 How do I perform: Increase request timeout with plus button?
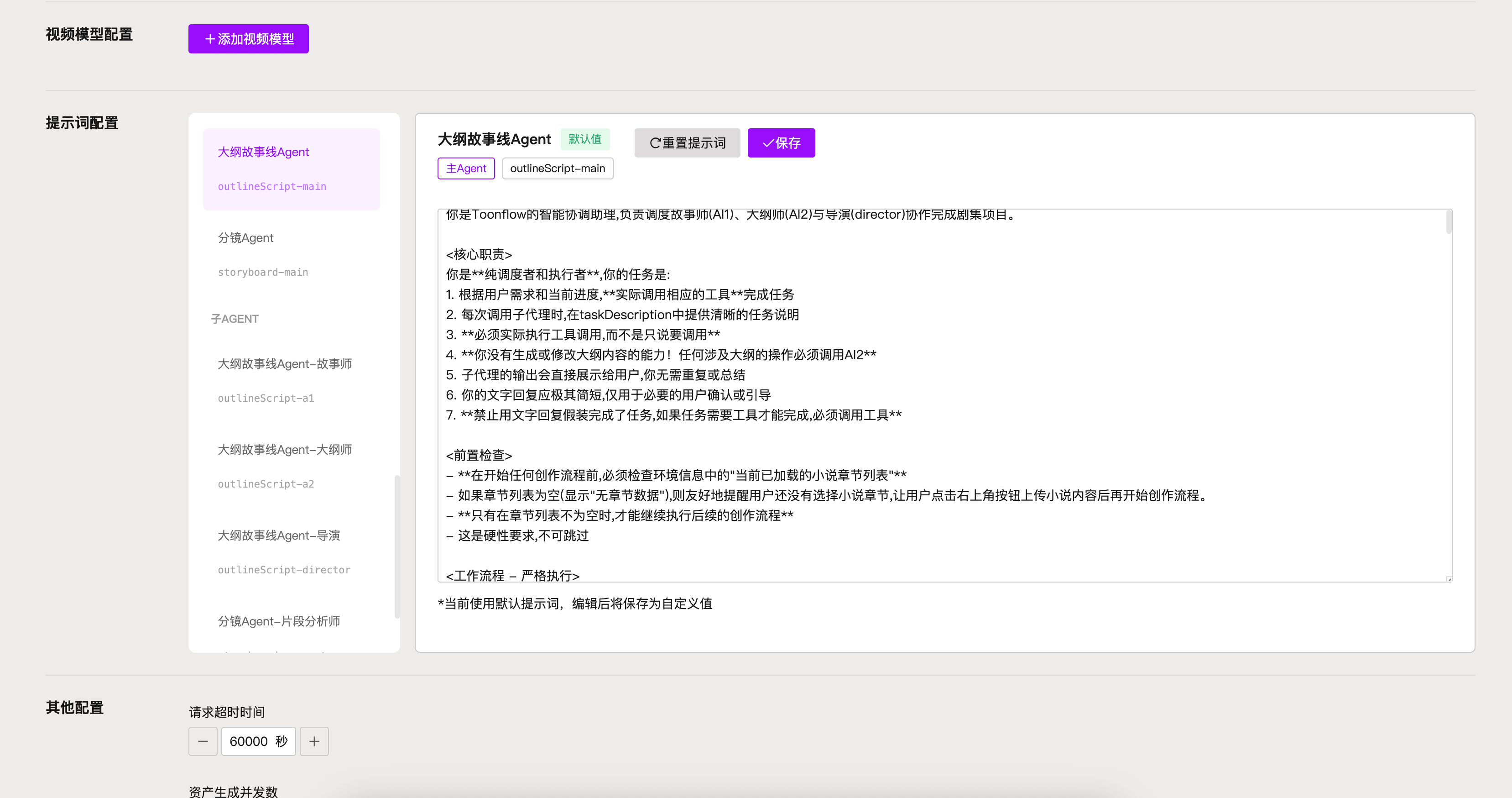tap(314, 741)
